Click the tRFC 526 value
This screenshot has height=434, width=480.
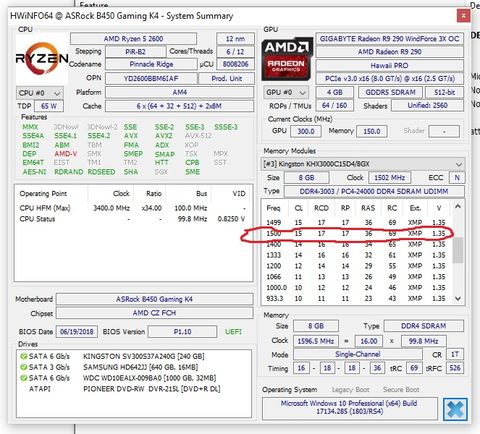(455, 368)
